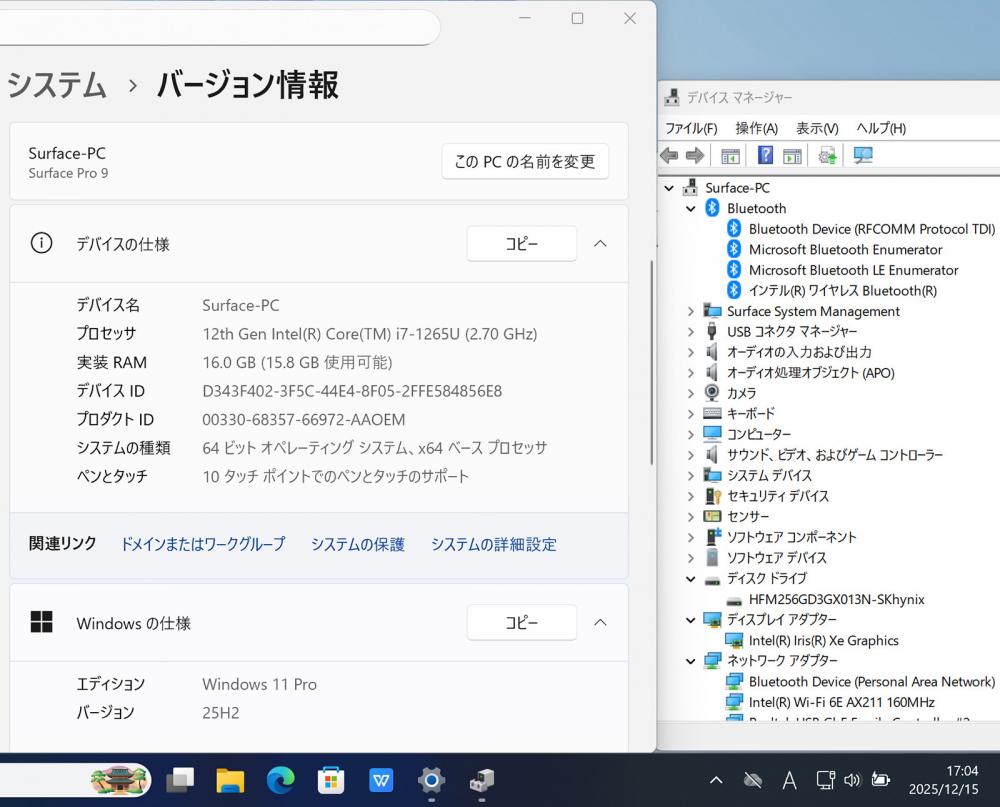The width and height of the screenshot is (1000, 807).
Task: Click the Scan for hardware changes icon
Action: [863, 155]
